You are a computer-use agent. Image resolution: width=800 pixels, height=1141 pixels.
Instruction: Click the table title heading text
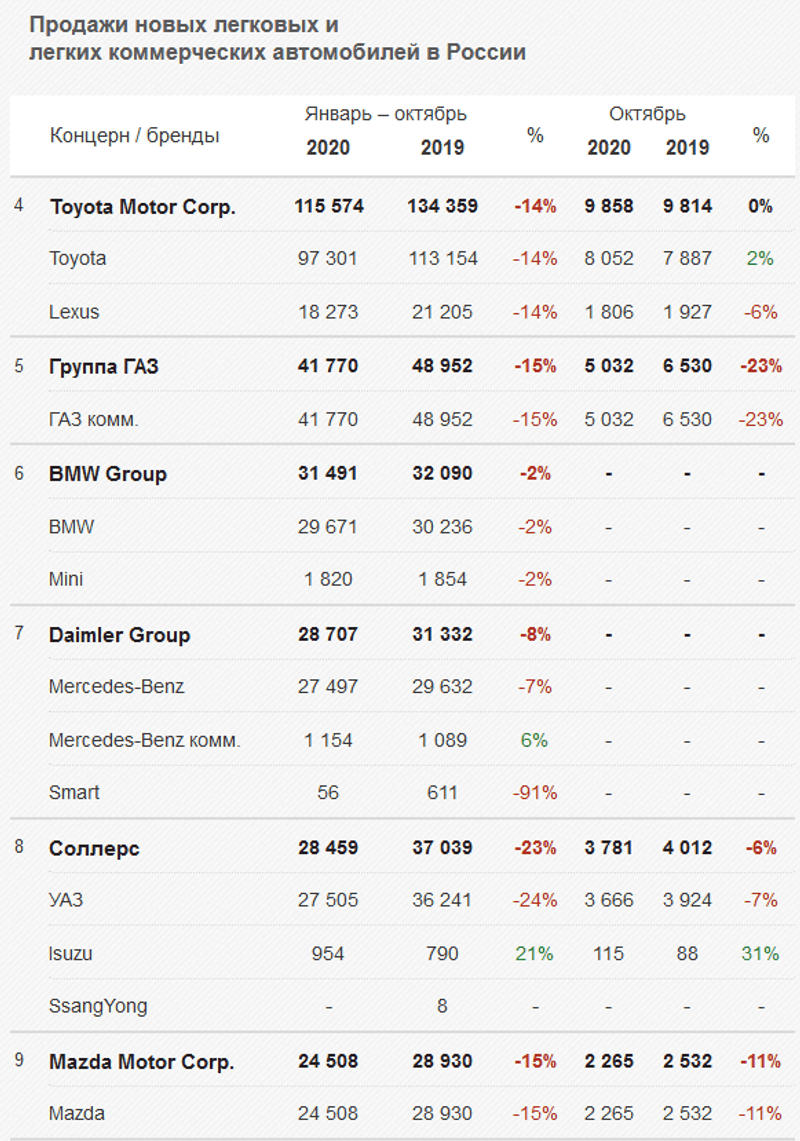(278, 39)
